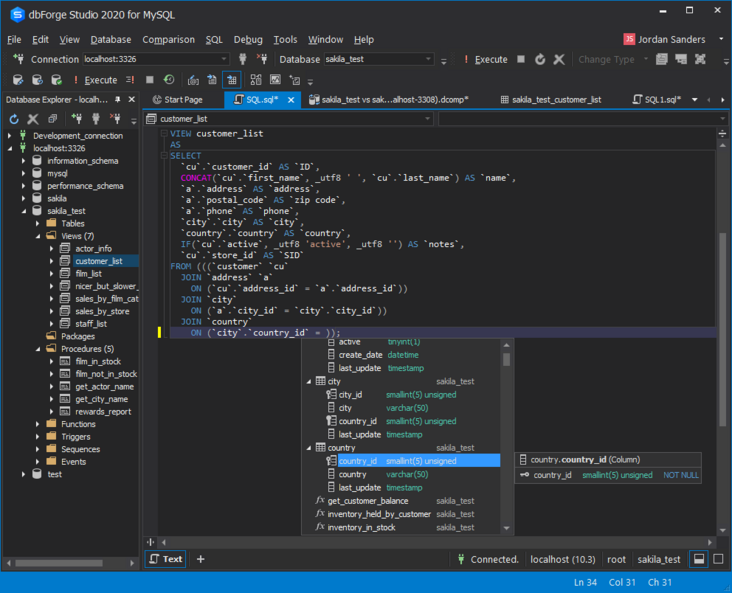Switch to the Text view button
The width and height of the screenshot is (732, 593).
(166, 559)
